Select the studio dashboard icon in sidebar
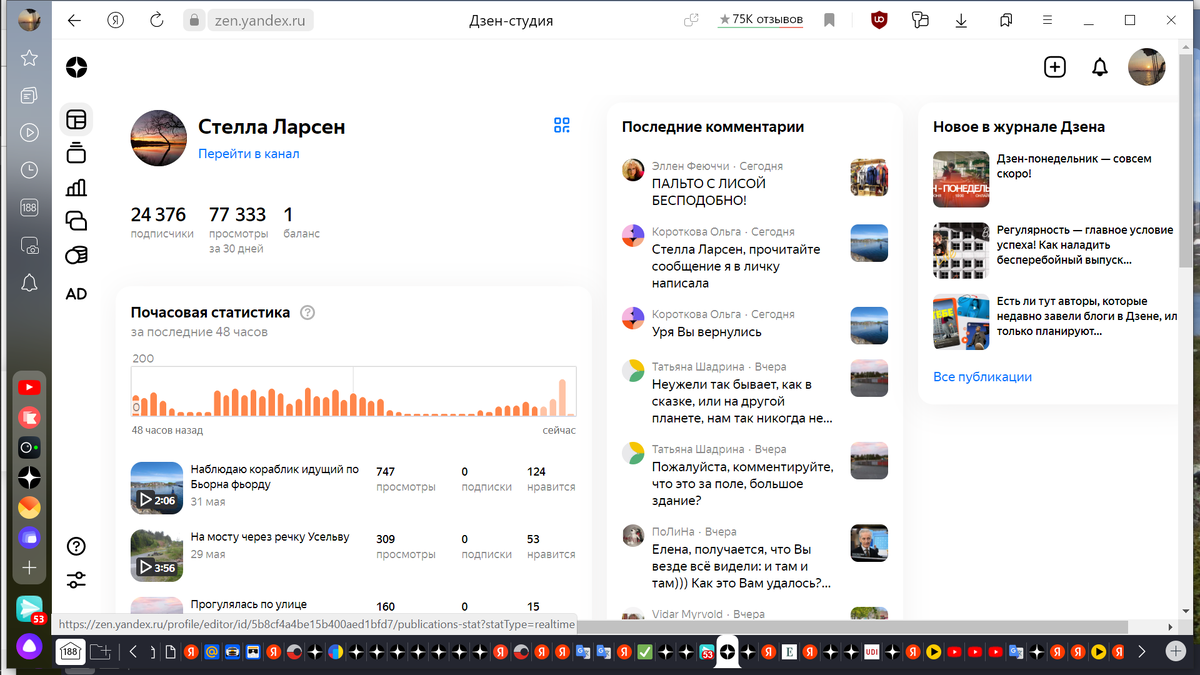Viewport: 1200px width, 675px height. coord(76,120)
